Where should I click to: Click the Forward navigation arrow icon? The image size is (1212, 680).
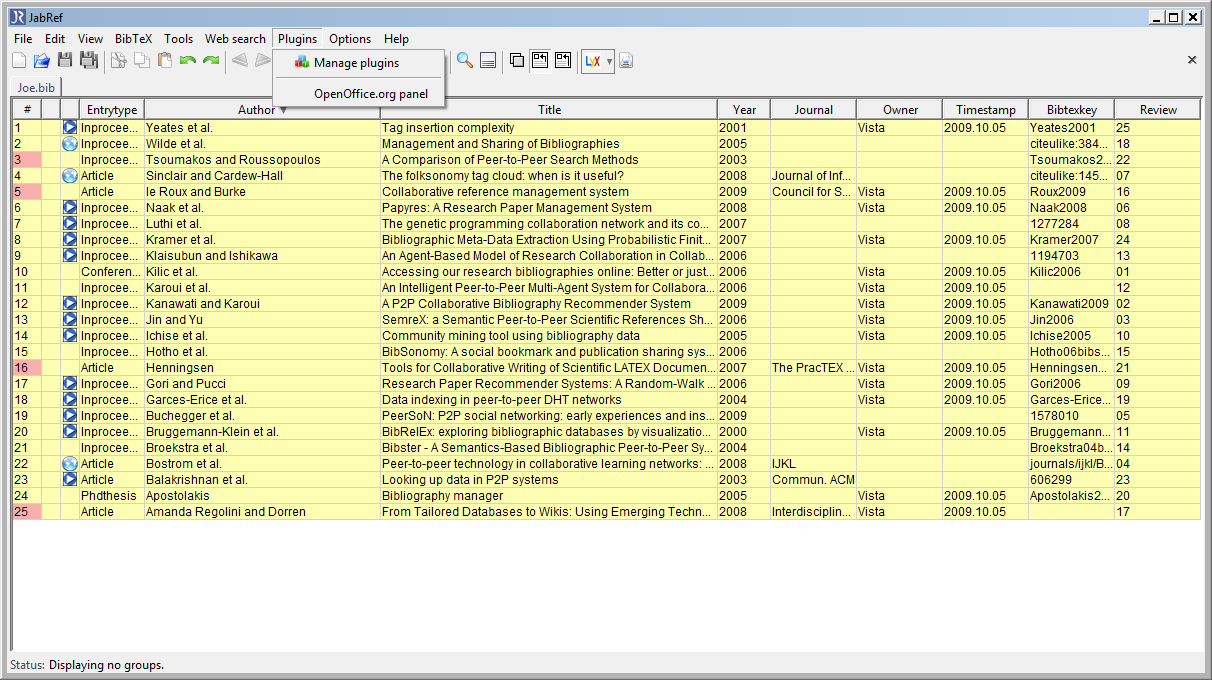[262, 61]
